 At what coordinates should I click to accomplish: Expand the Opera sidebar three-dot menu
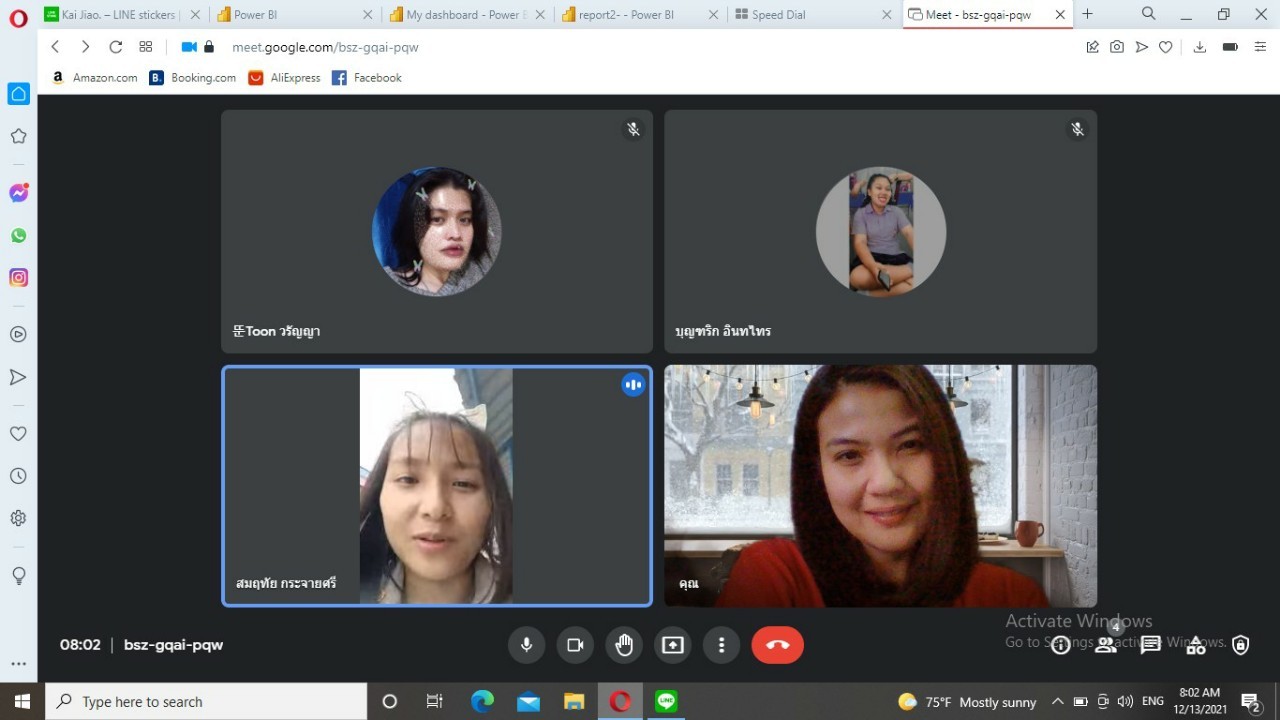pos(18,663)
